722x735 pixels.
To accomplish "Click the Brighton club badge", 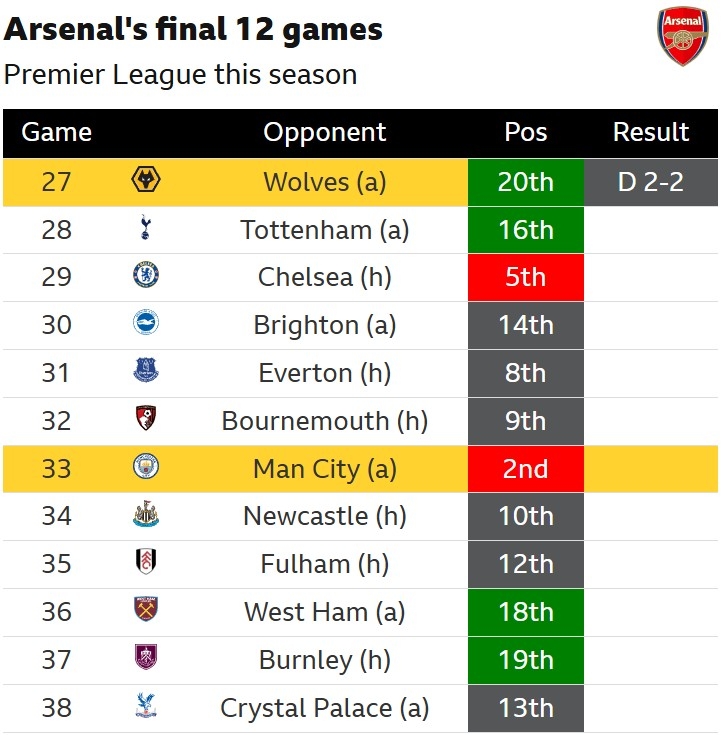I will pyautogui.click(x=146, y=324).
